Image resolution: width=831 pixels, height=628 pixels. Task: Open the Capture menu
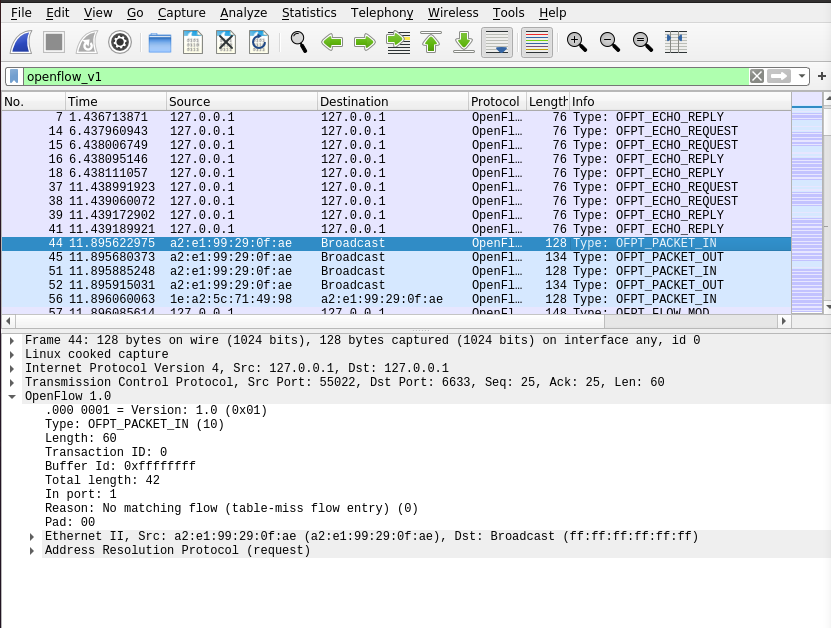[x=182, y=13]
